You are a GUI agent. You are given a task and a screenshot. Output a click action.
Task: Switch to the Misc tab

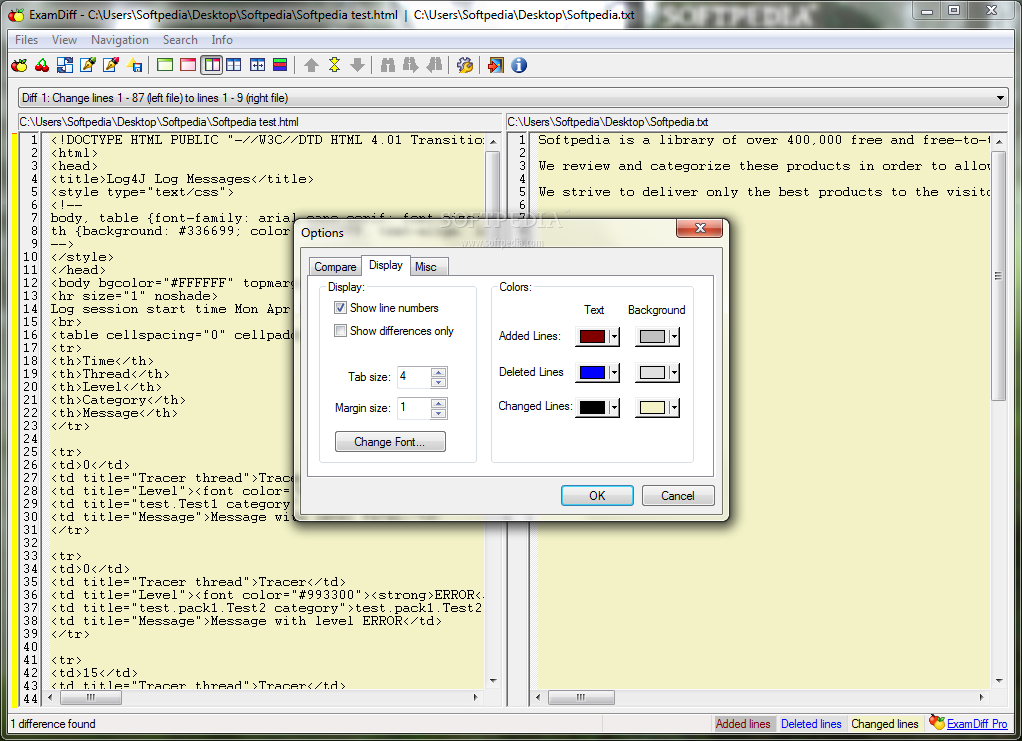point(426,267)
